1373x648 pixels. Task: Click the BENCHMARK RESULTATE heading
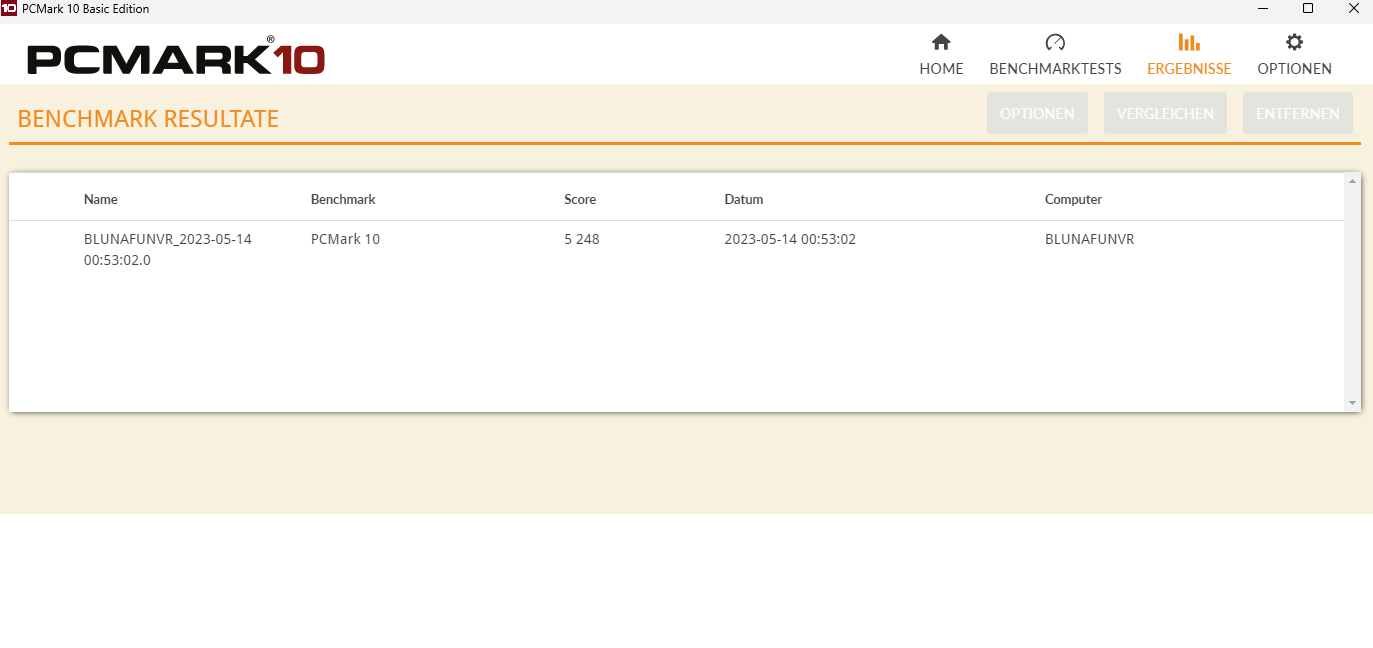coord(148,119)
